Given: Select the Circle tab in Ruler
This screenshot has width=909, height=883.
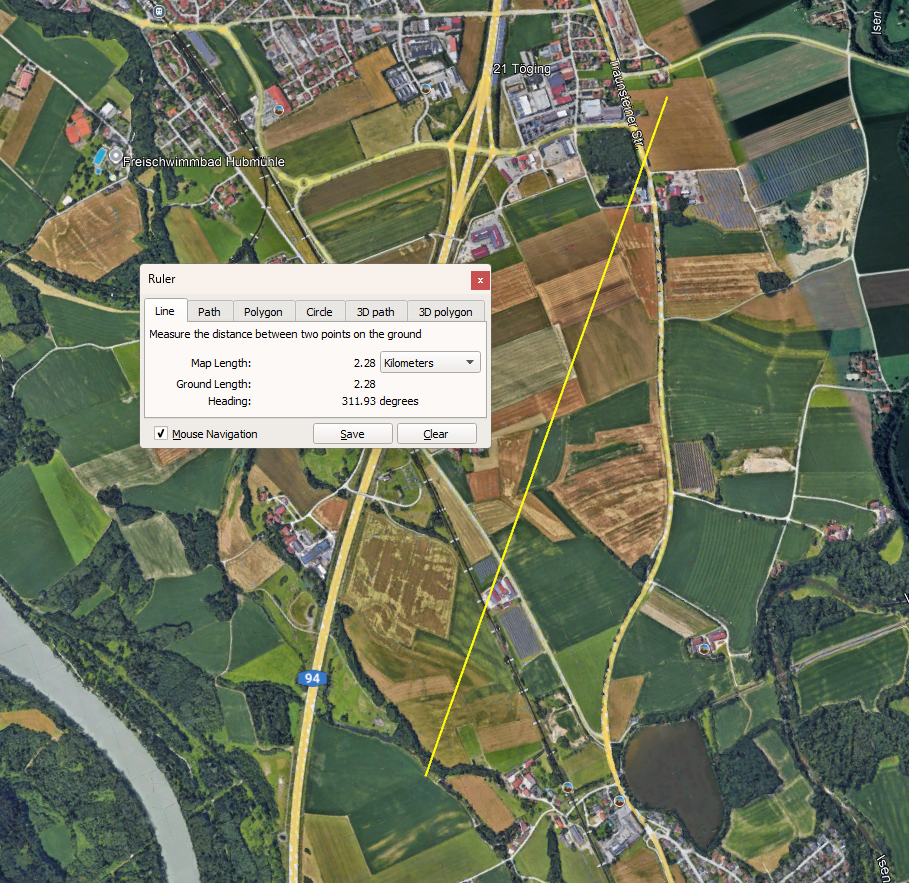Looking at the screenshot, I should [319, 312].
